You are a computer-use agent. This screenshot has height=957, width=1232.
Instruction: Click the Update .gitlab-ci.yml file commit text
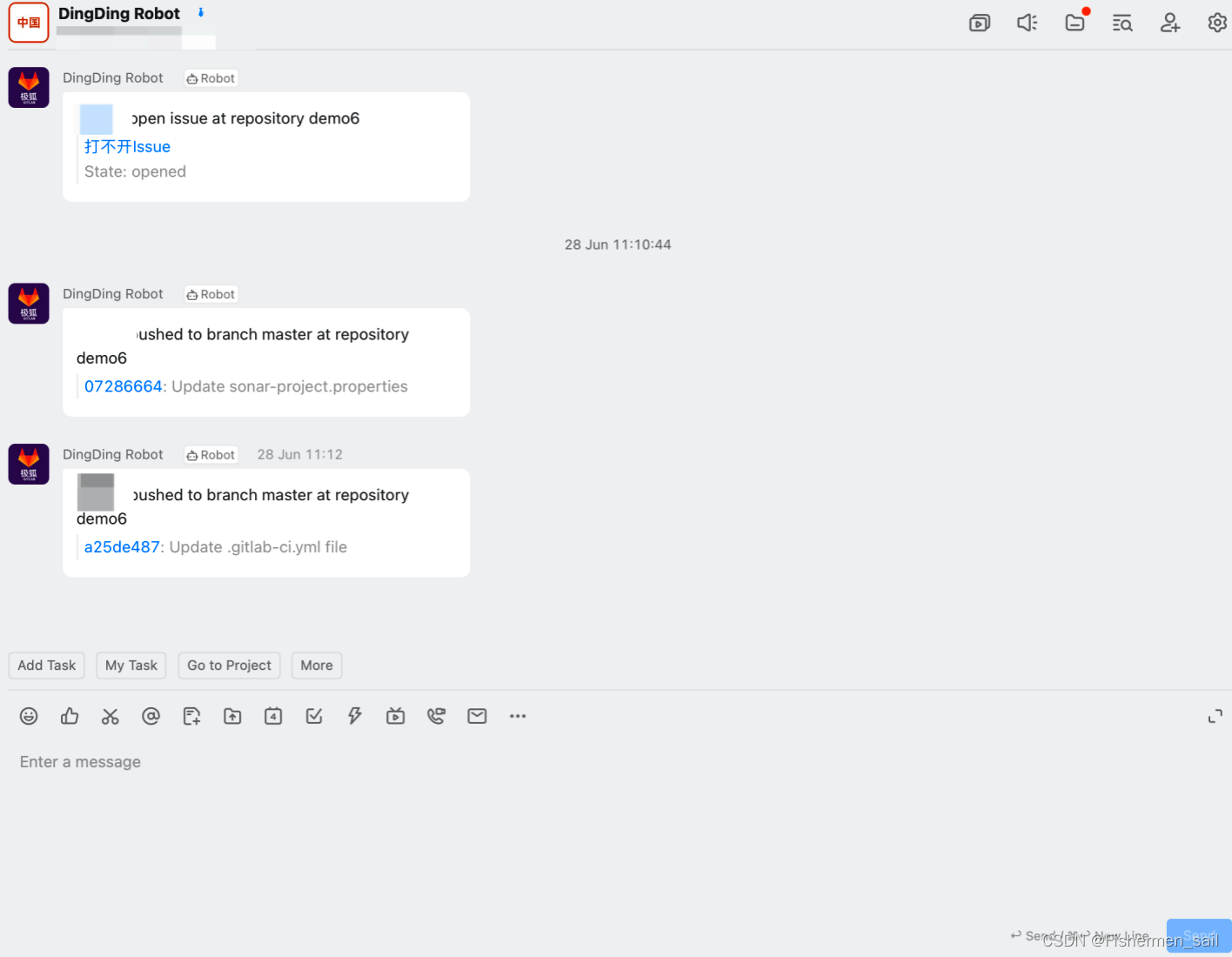point(258,547)
